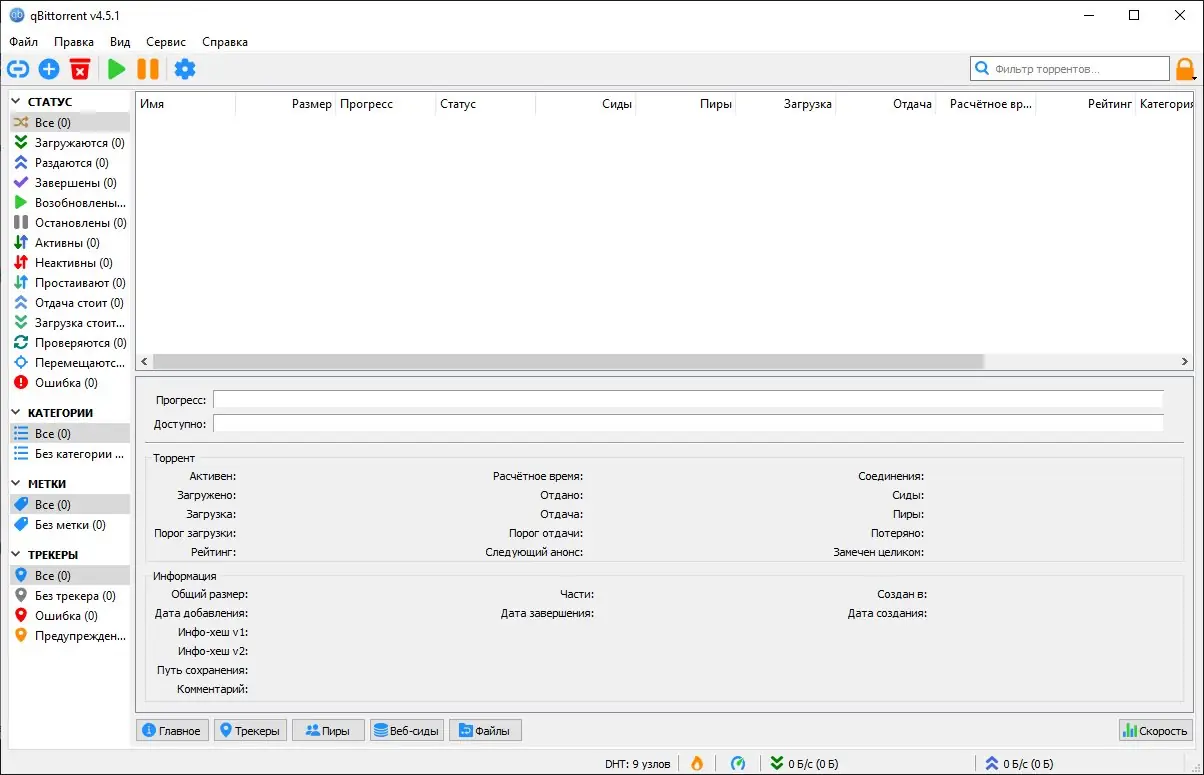Open settings via the gear icon
The width and height of the screenshot is (1204, 775).
click(x=184, y=69)
